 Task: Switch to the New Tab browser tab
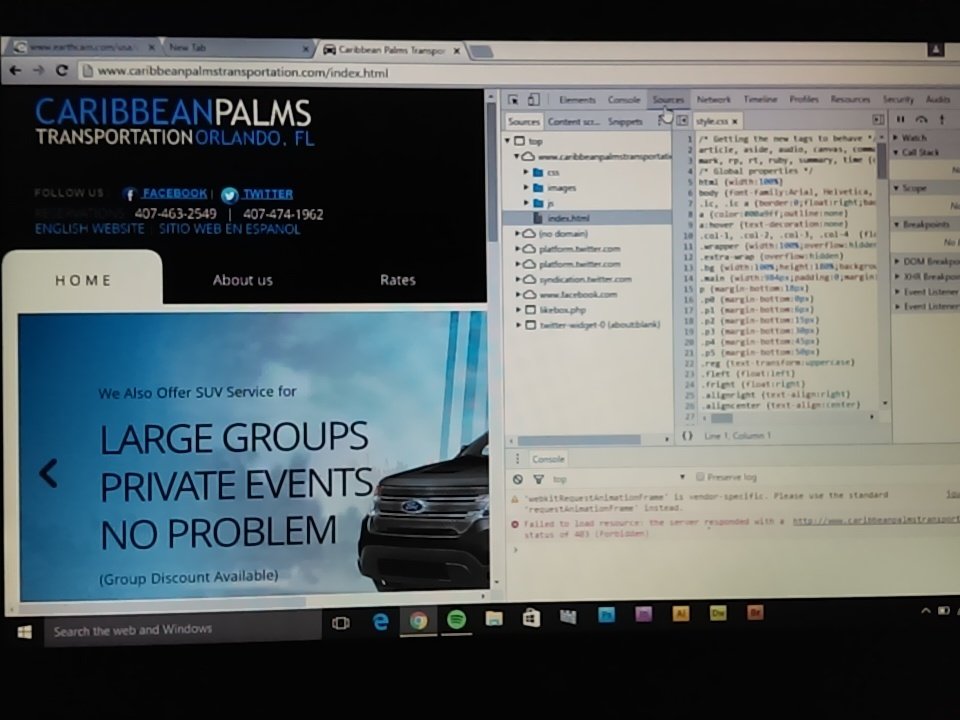237,48
